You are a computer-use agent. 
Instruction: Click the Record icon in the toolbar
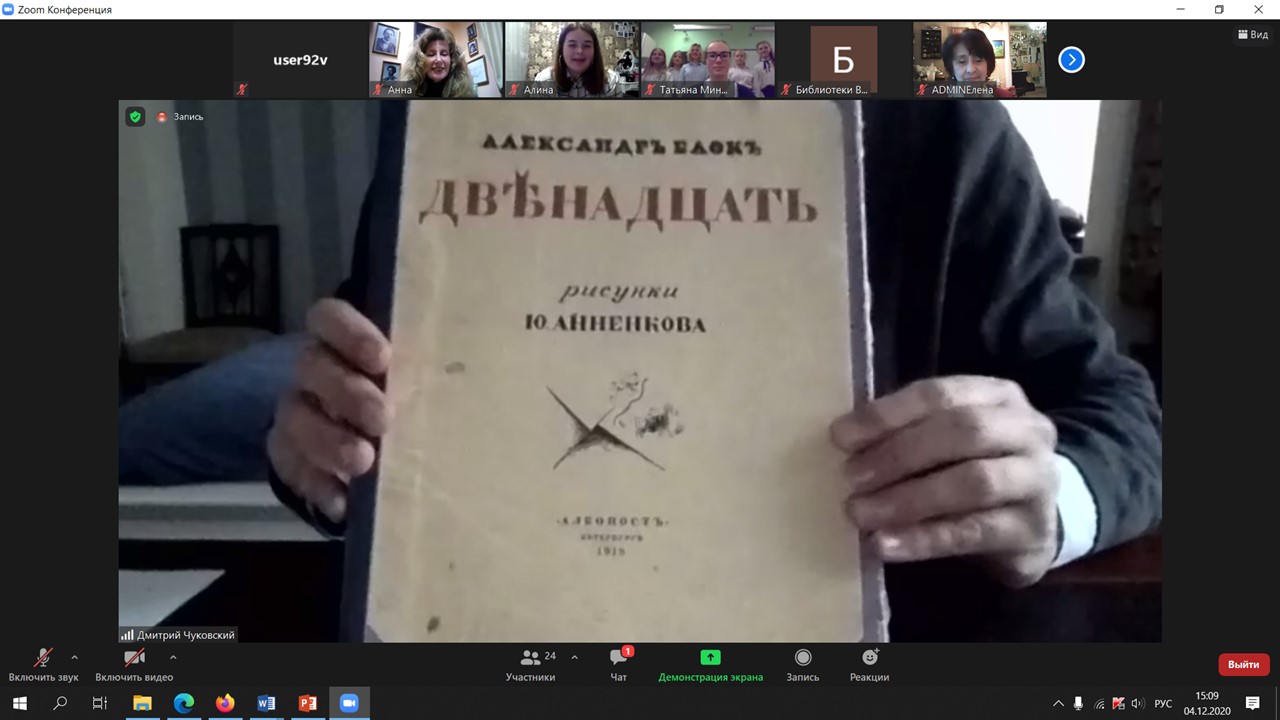click(802, 658)
